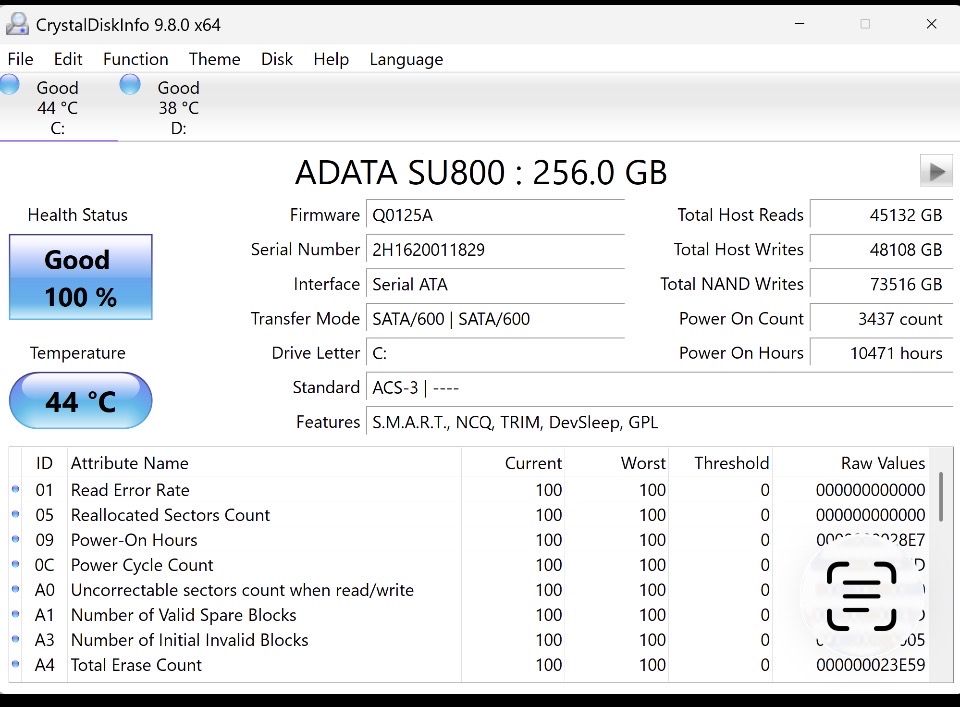The image size is (960, 707).
Task: Select the D: drive status orb
Action: (130, 85)
